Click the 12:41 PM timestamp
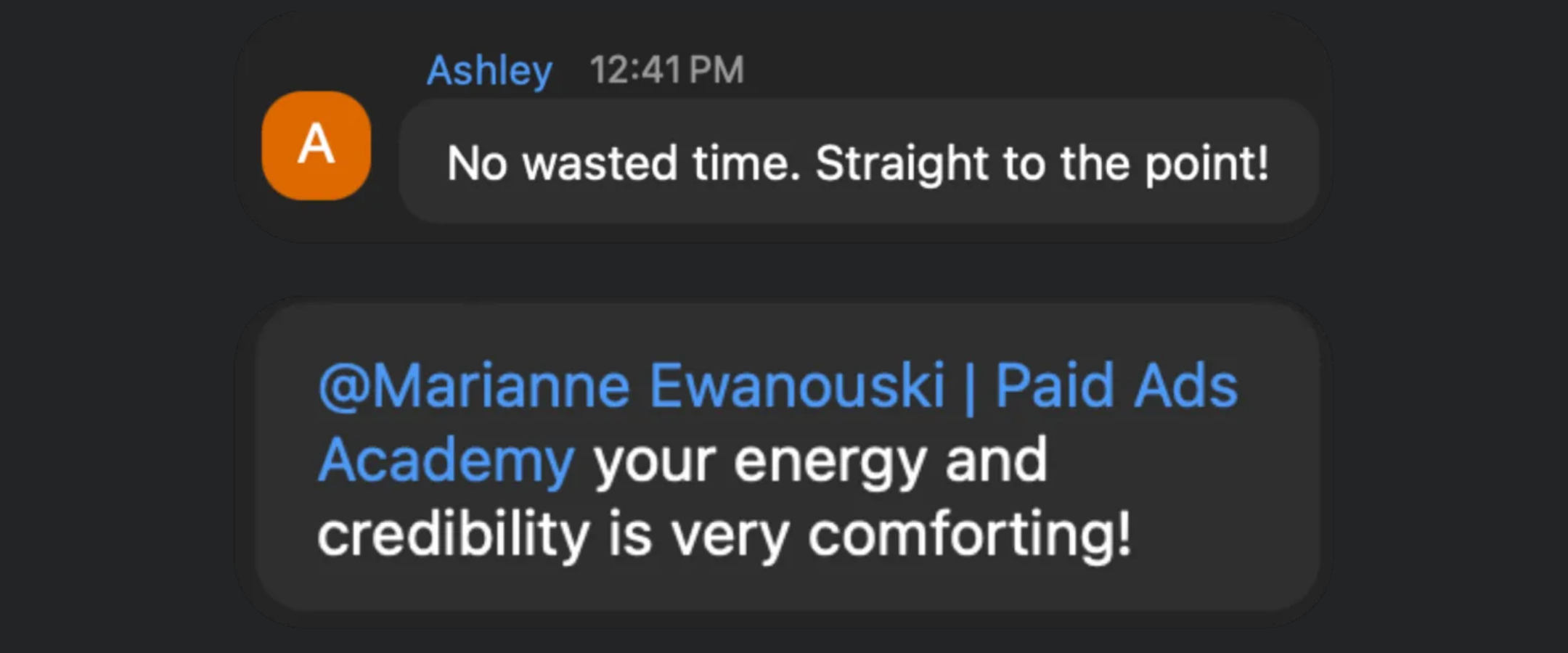 [666, 70]
